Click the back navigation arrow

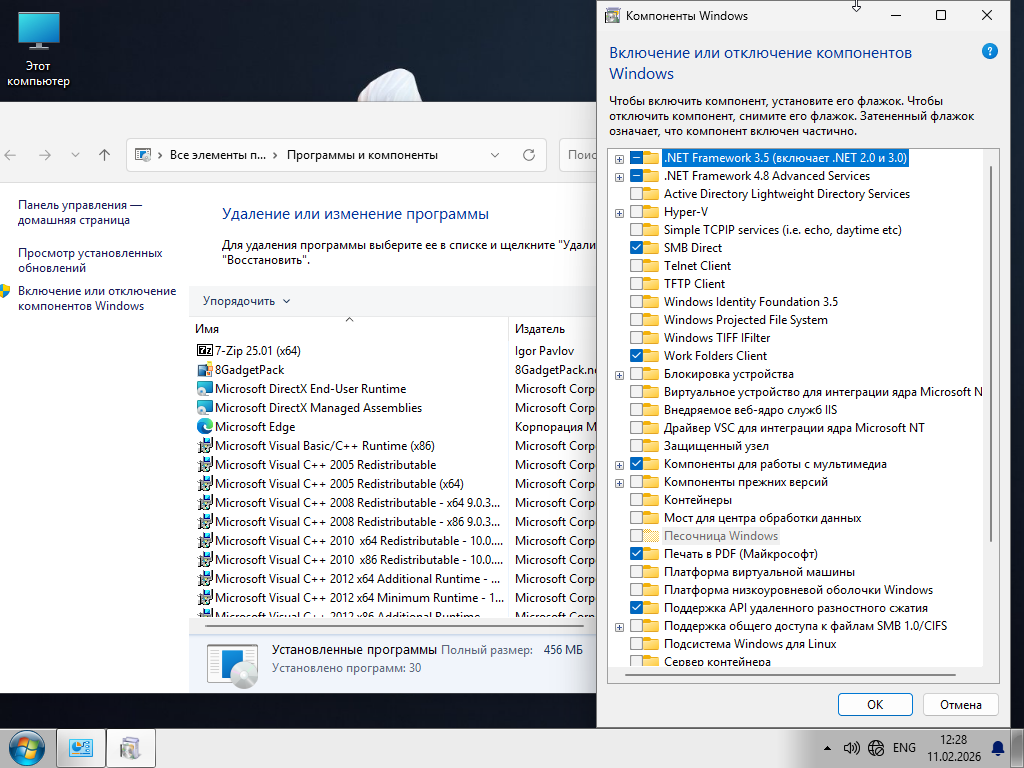(x=10, y=155)
